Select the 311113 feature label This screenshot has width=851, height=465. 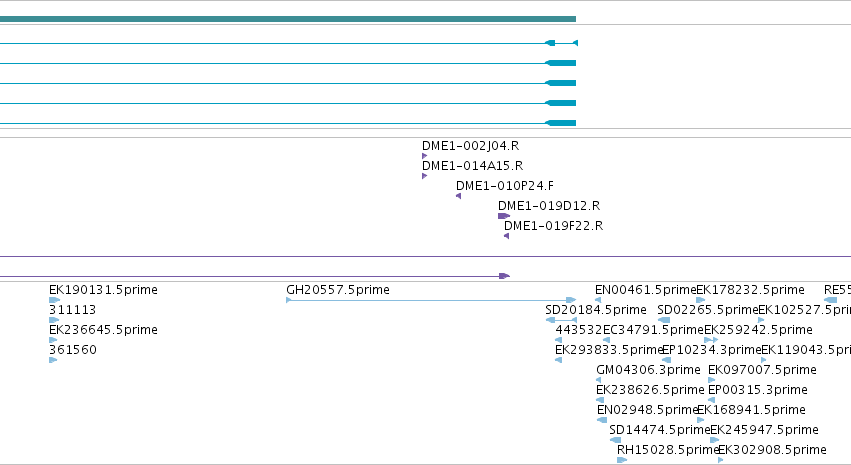[72, 310]
